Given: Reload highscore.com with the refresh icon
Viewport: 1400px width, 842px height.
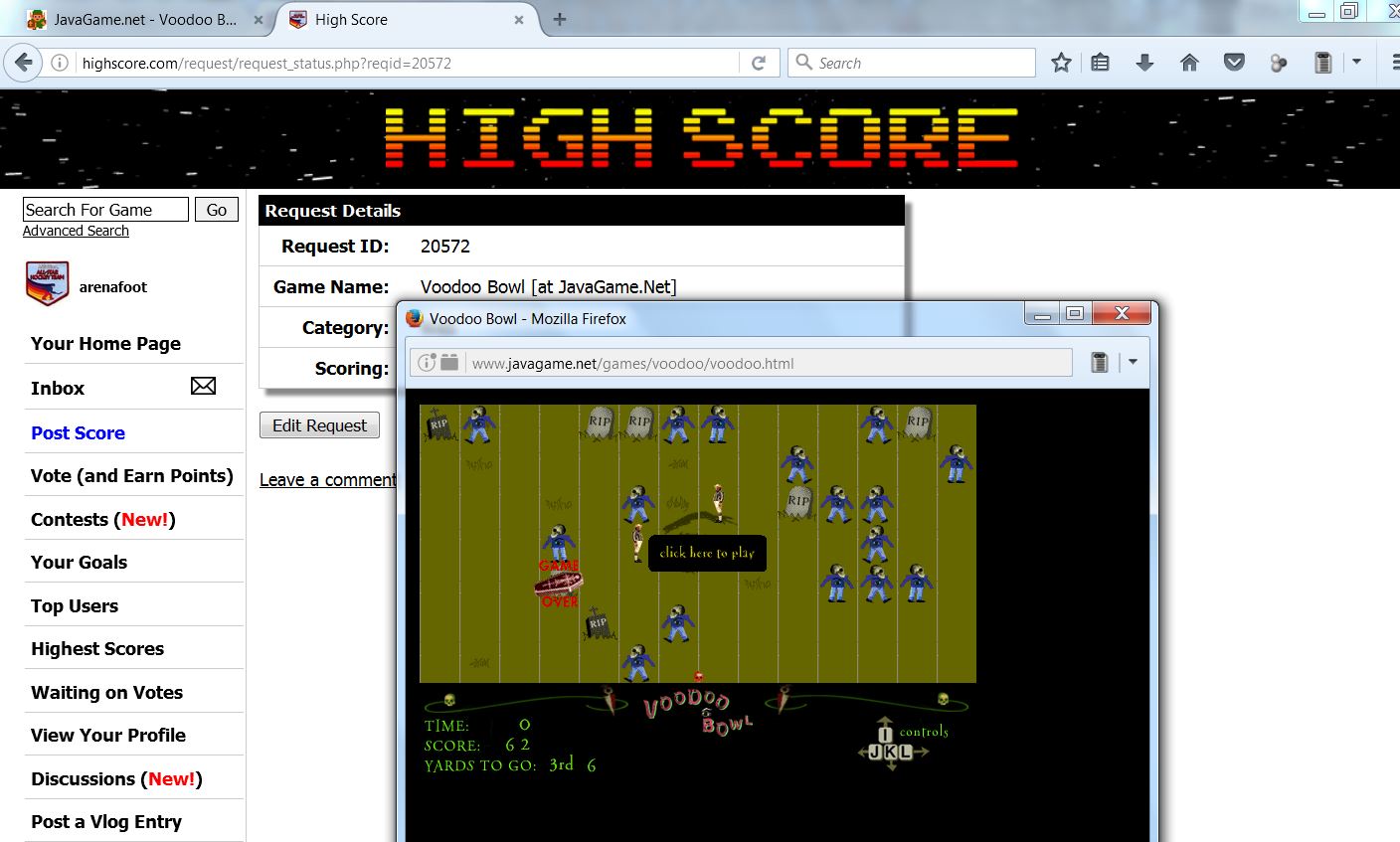Looking at the screenshot, I should 758,62.
